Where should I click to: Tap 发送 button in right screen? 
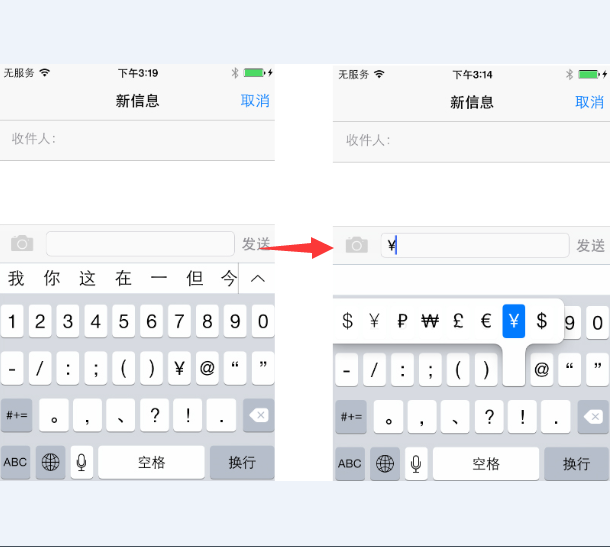[x=590, y=245]
